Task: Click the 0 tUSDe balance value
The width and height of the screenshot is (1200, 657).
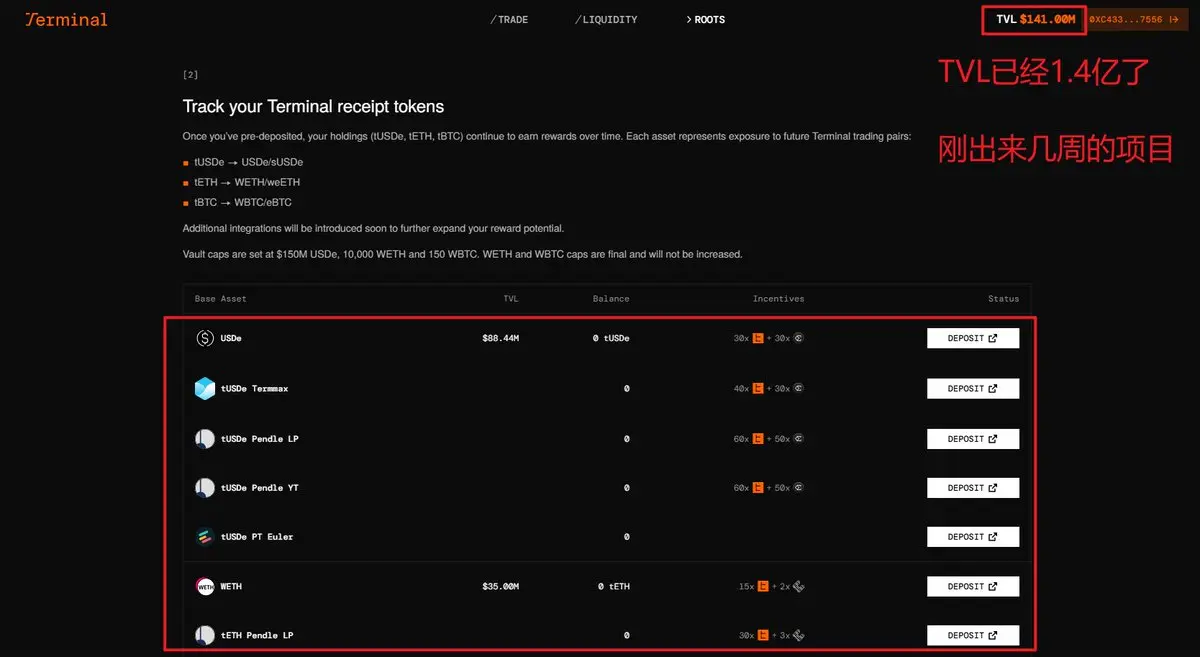Action: [x=611, y=338]
